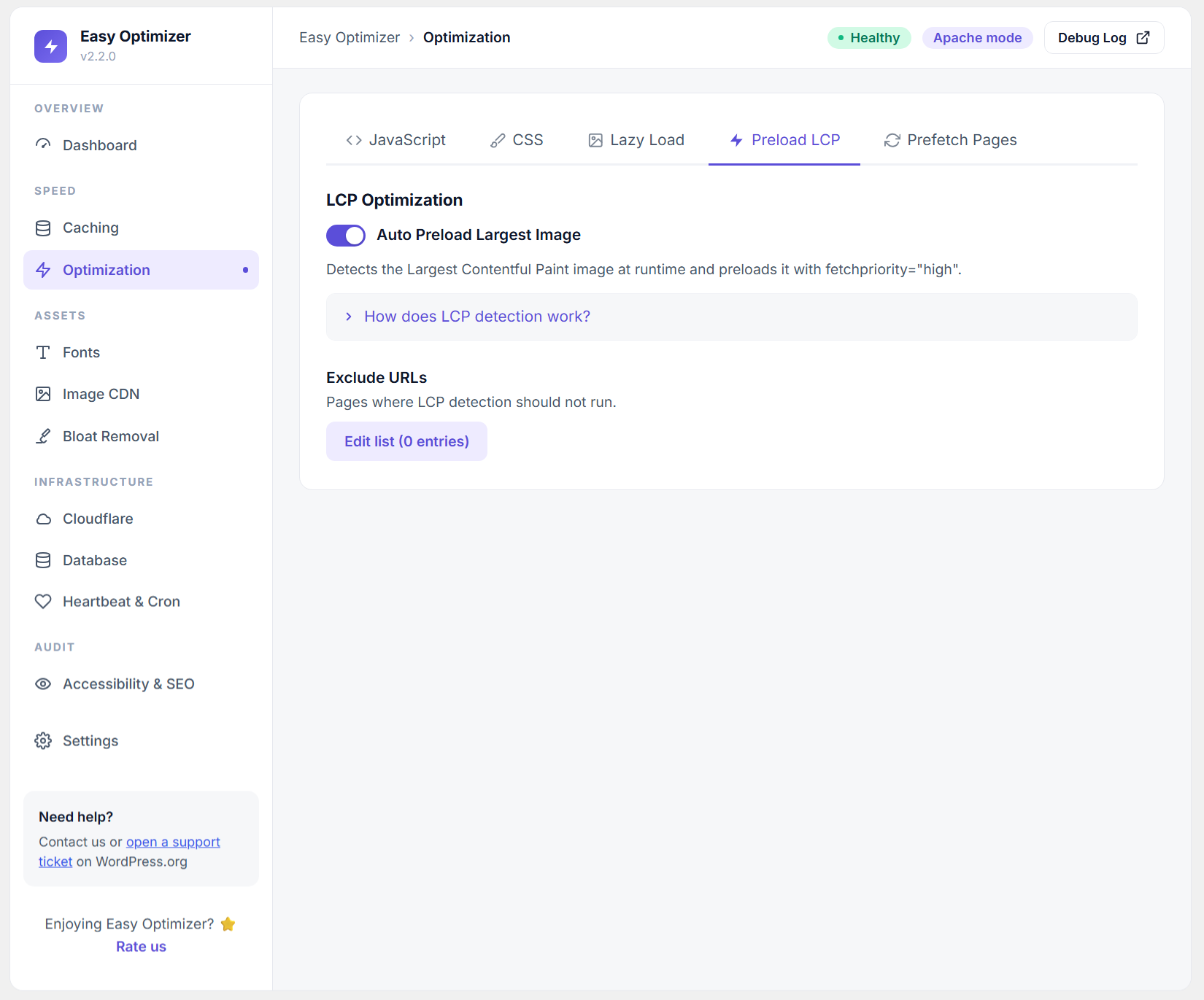Click the Easy Optimizer lightning logo
Screen dimensions: 1204x1000
pyautogui.click(x=50, y=46)
